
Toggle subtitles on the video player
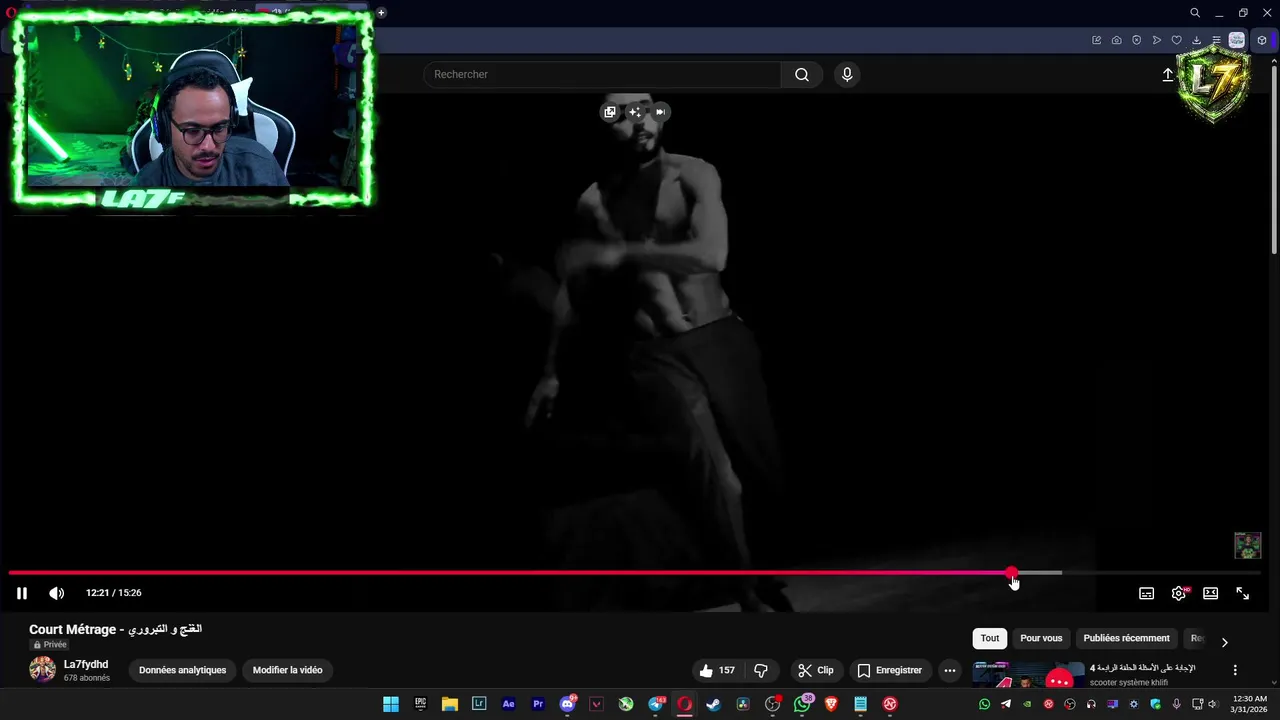1147,593
